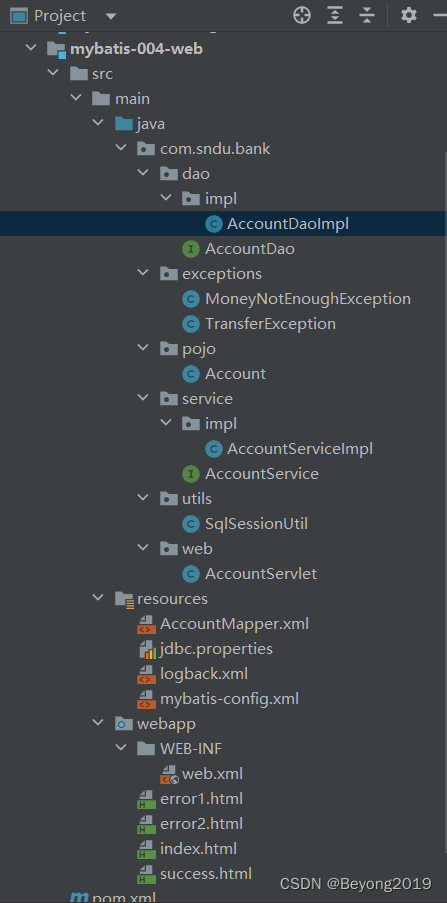The width and height of the screenshot is (447, 903).
Task: Select SqlSessionUtil class
Action: coord(256,523)
